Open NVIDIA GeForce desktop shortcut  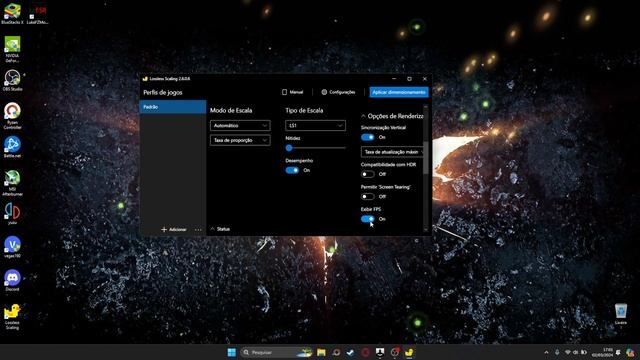[x=12, y=49]
